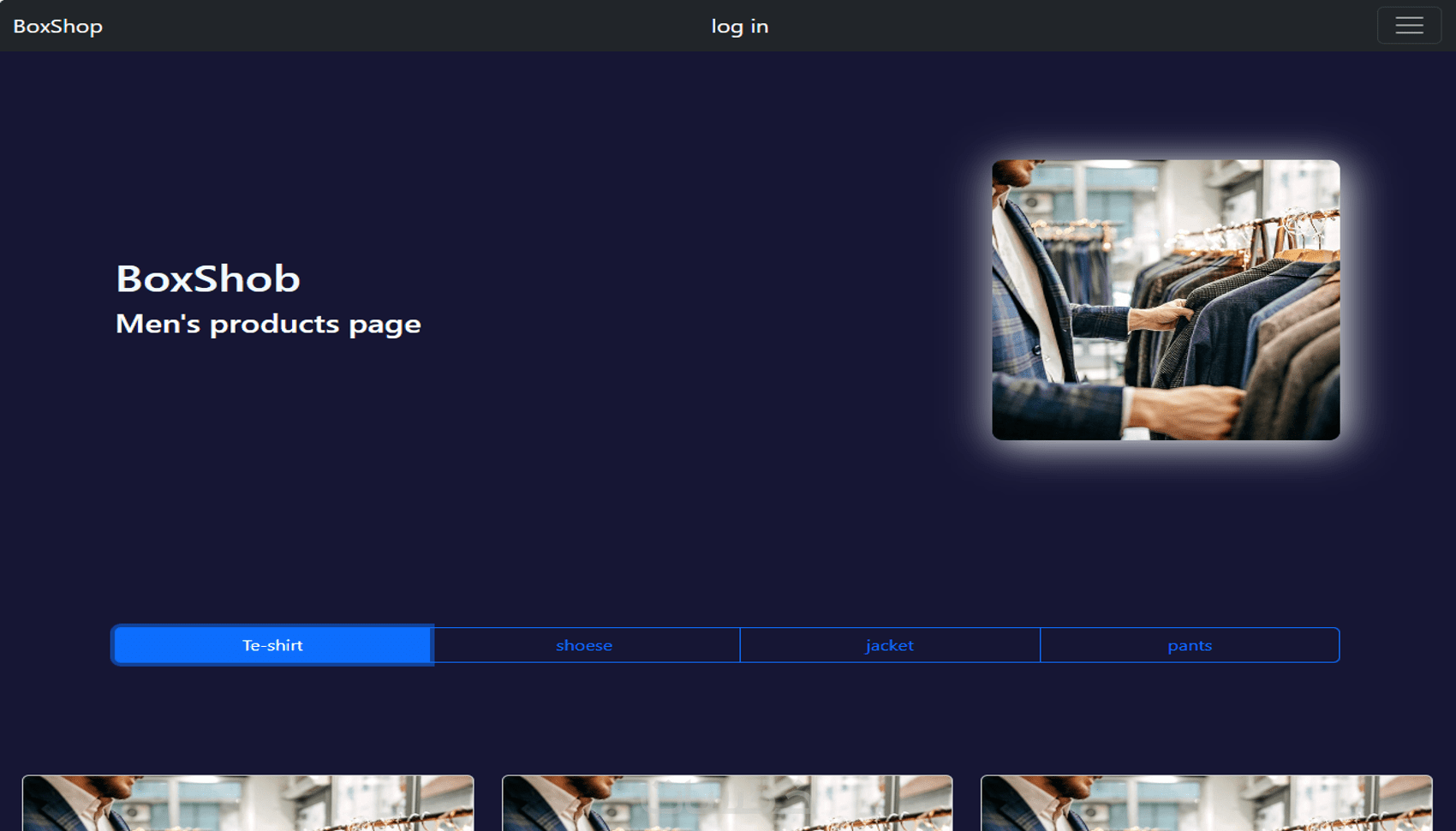1456x831 pixels.
Task: Click the BoxShob heading text
Action: [x=208, y=278]
